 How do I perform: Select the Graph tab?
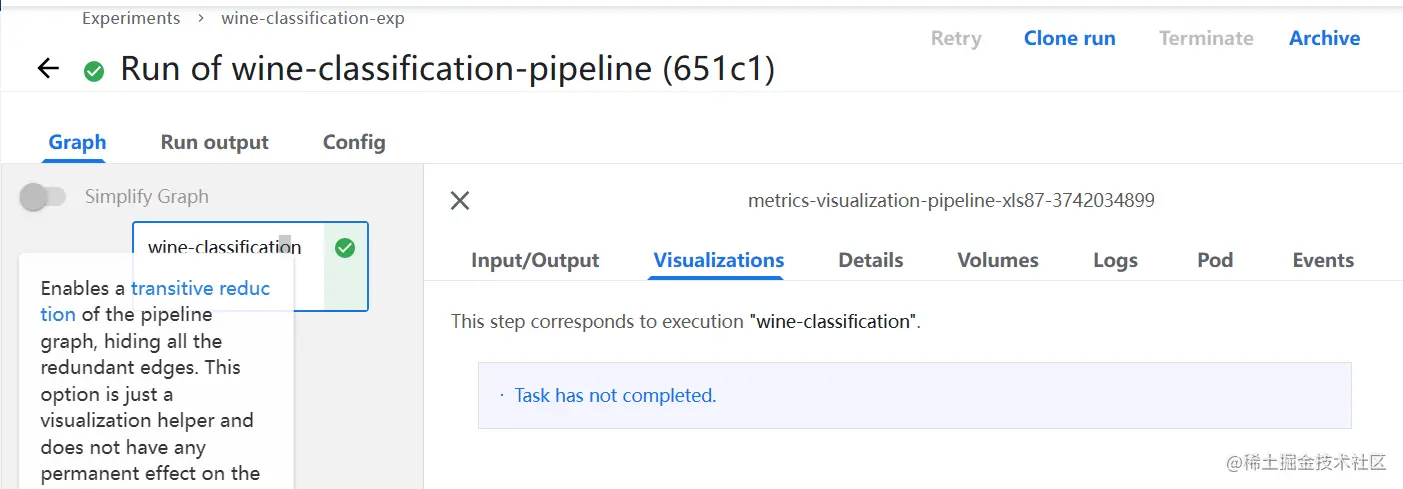[77, 142]
